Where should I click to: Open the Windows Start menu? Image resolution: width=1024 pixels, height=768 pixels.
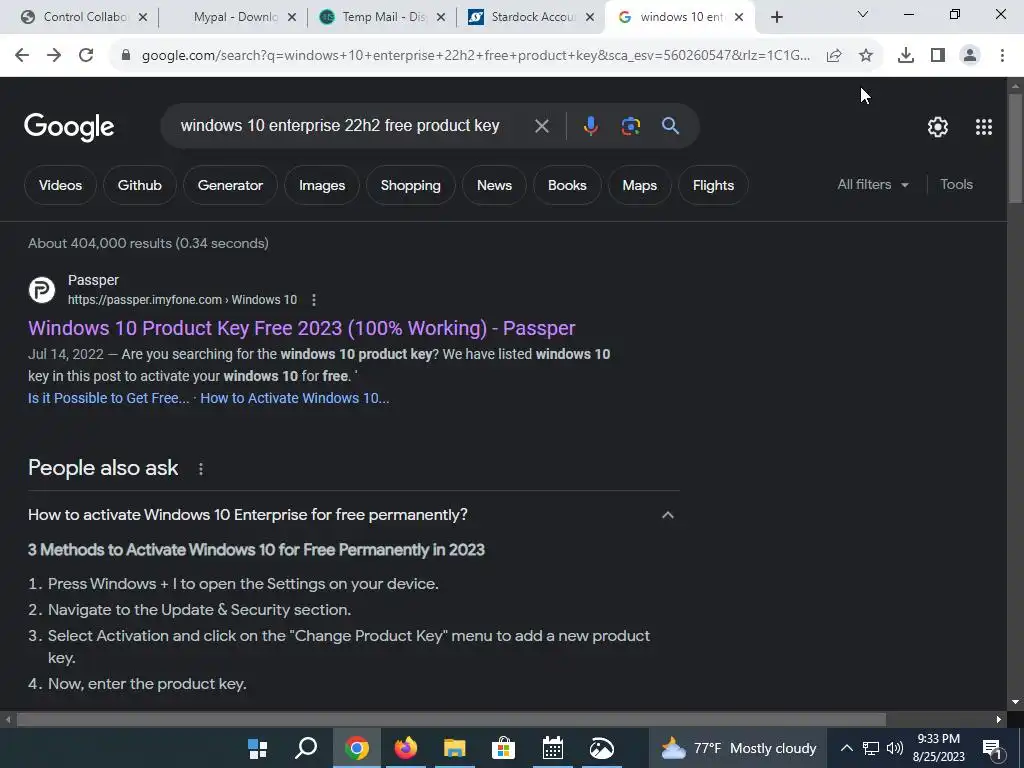[258, 748]
